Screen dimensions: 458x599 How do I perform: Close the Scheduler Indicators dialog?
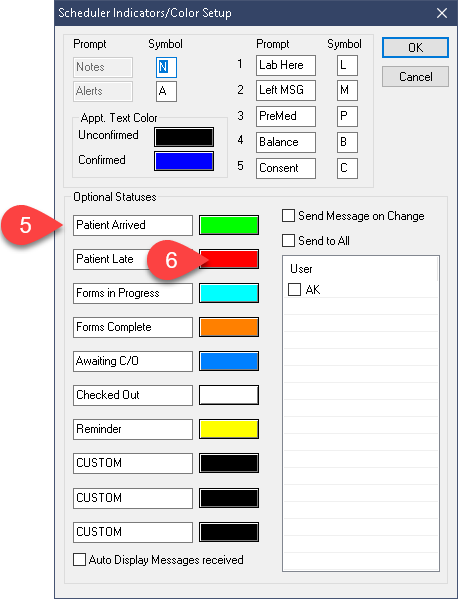tap(442, 13)
